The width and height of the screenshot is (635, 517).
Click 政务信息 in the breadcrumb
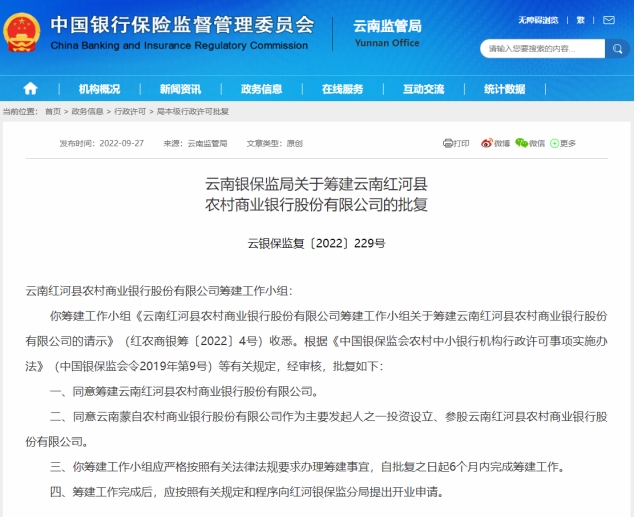click(x=87, y=111)
